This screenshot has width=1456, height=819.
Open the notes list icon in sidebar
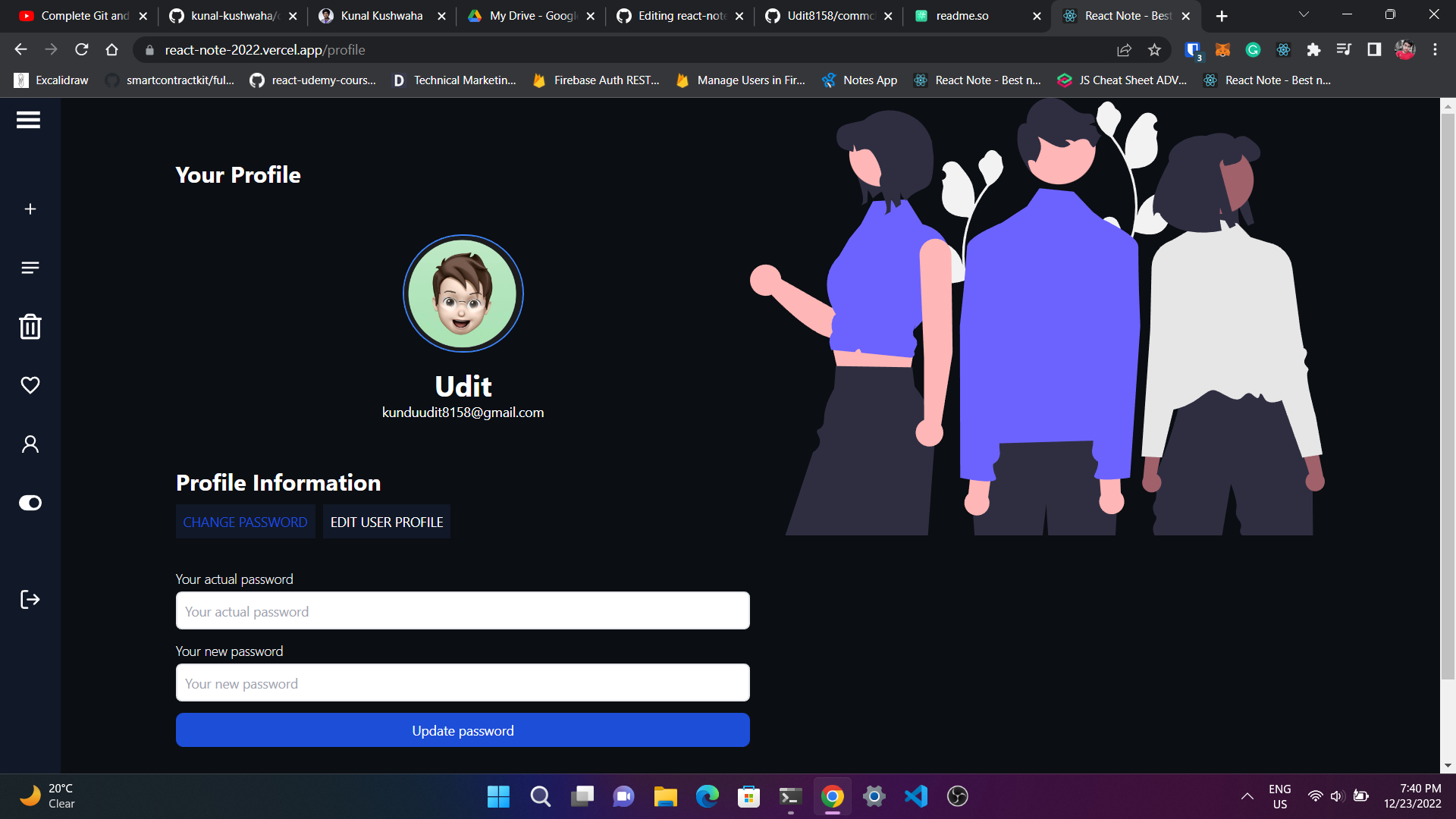(x=30, y=268)
